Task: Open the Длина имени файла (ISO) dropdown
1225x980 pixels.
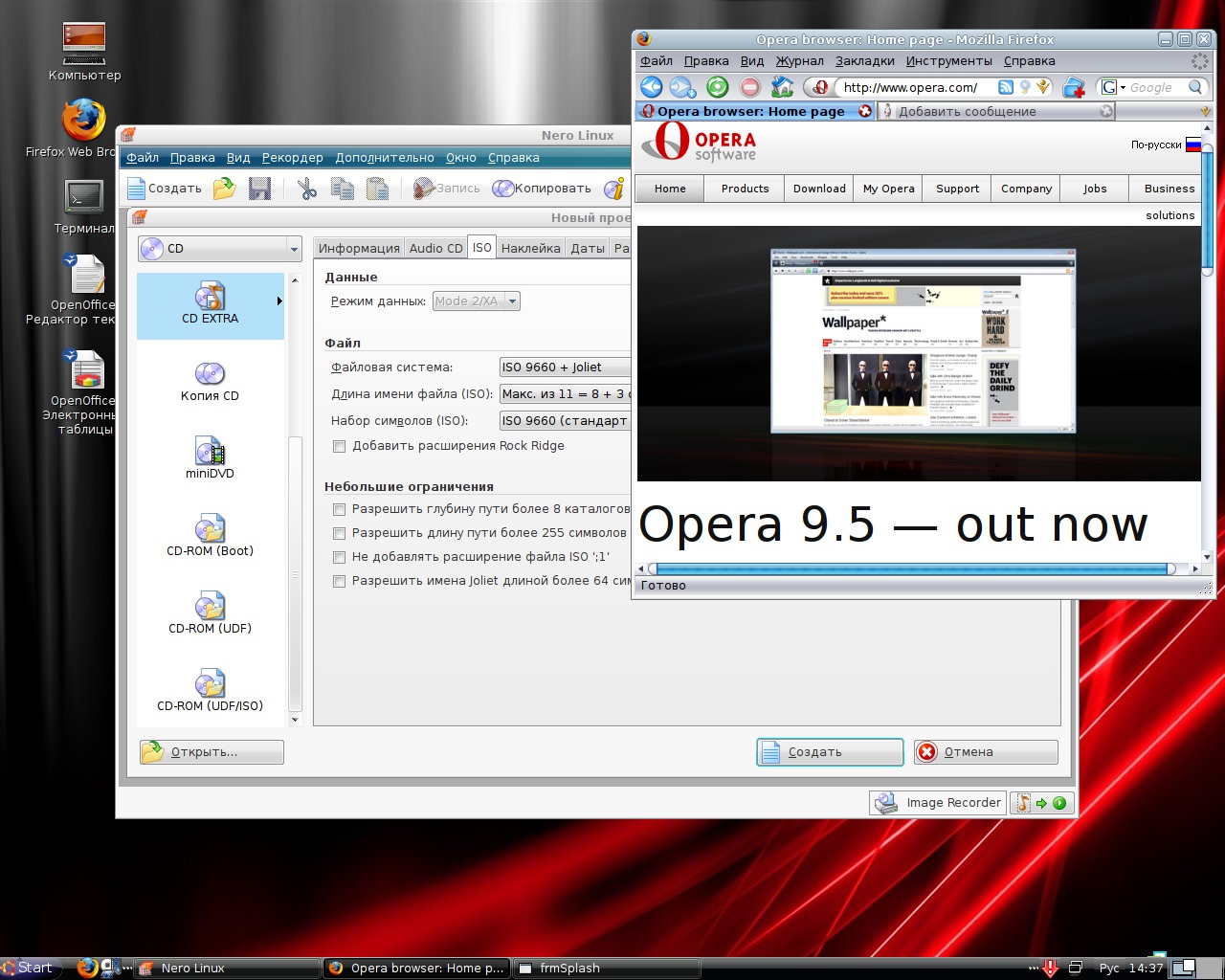Action: point(565,394)
